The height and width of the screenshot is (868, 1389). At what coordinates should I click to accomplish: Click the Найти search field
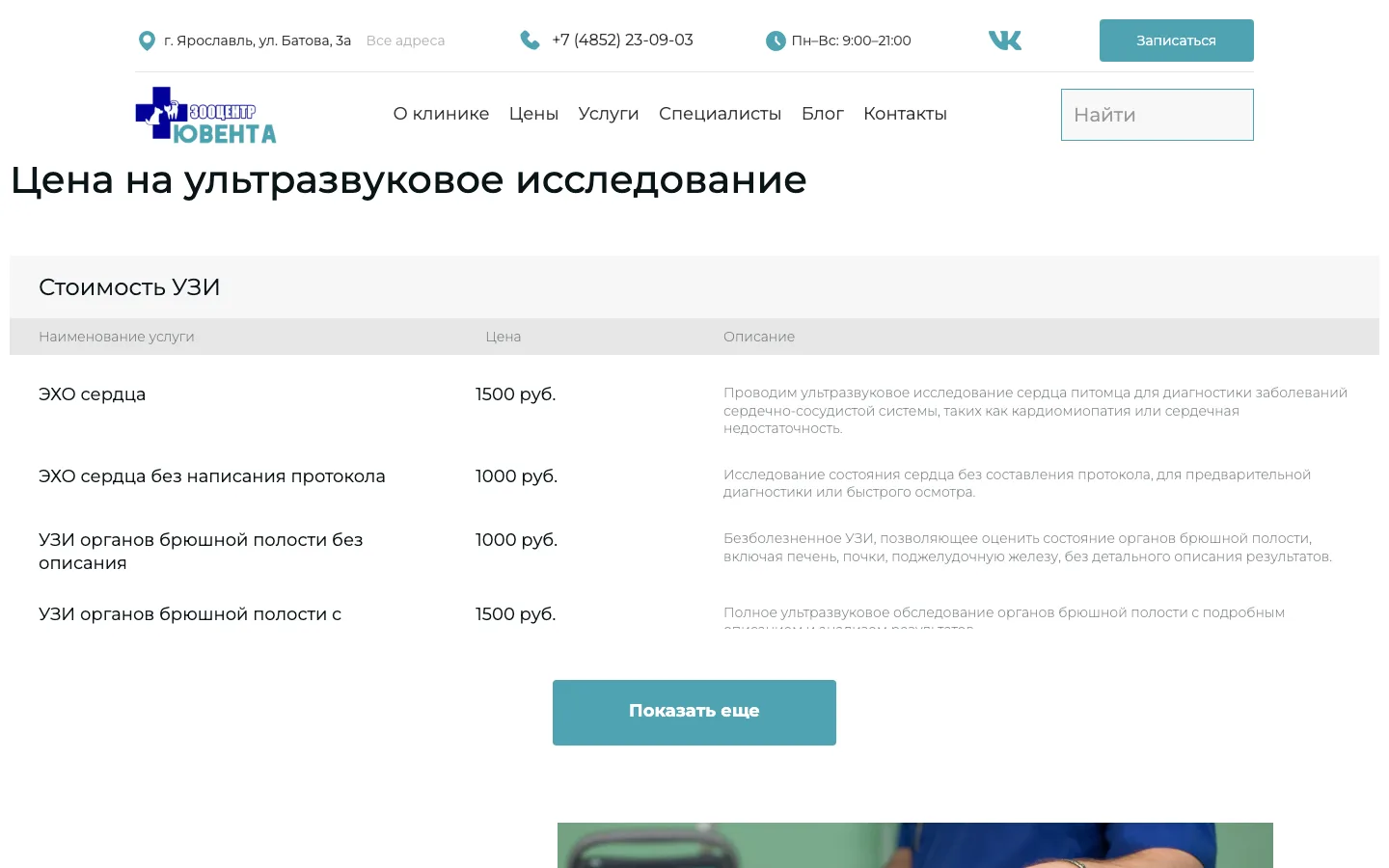coord(1157,115)
